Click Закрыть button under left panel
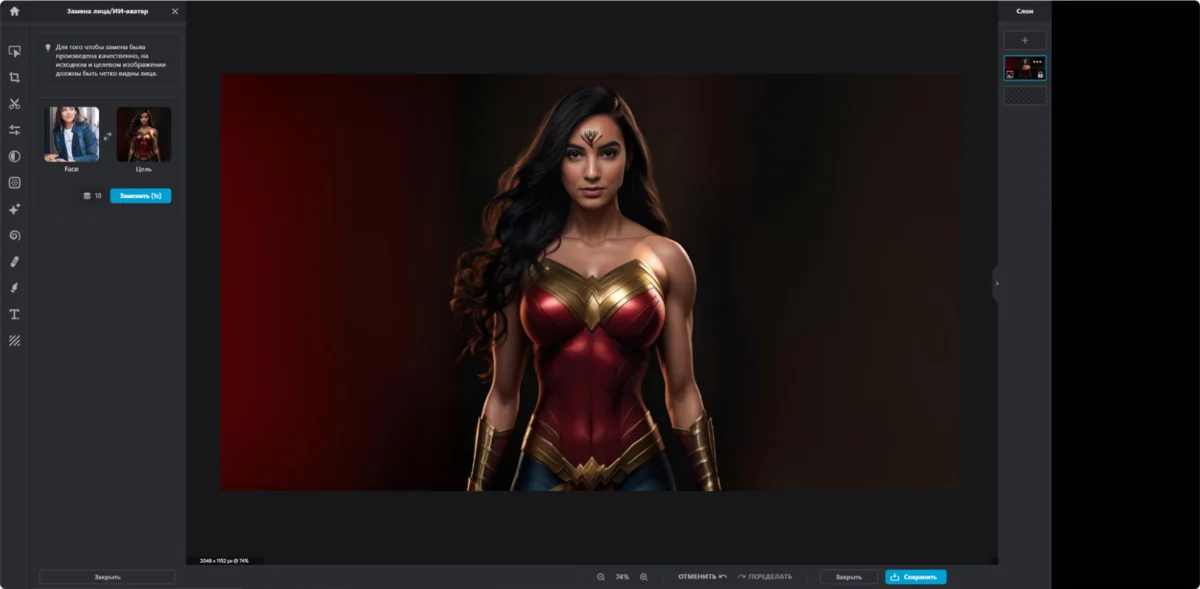Image resolution: width=1200 pixels, height=589 pixels. pos(107,577)
